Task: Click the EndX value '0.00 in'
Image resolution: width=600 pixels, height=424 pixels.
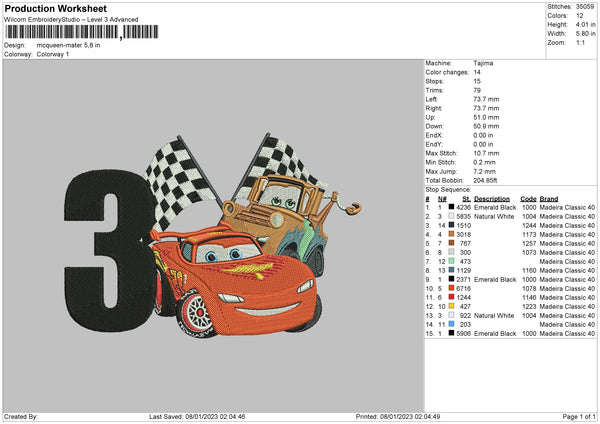Action: pos(483,135)
